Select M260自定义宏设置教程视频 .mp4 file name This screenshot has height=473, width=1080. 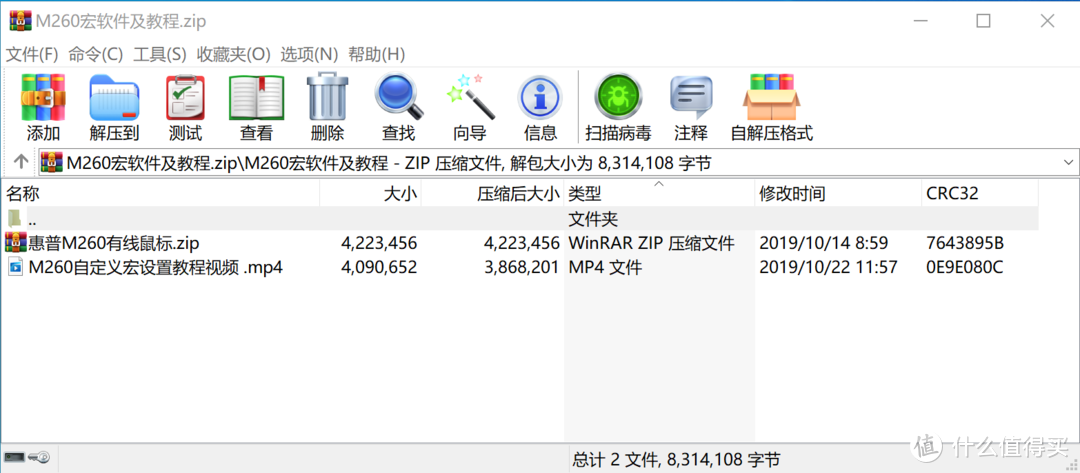(x=156, y=267)
